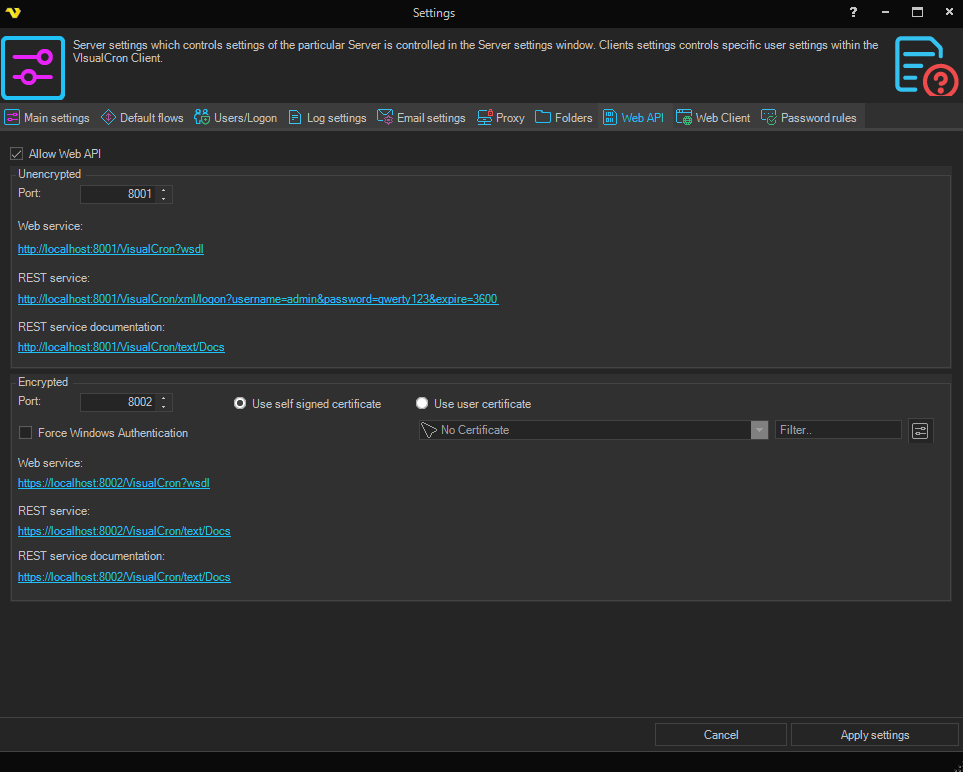963x772 pixels.
Task: Click the Web Client tab icon
Action: tap(684, 118)
